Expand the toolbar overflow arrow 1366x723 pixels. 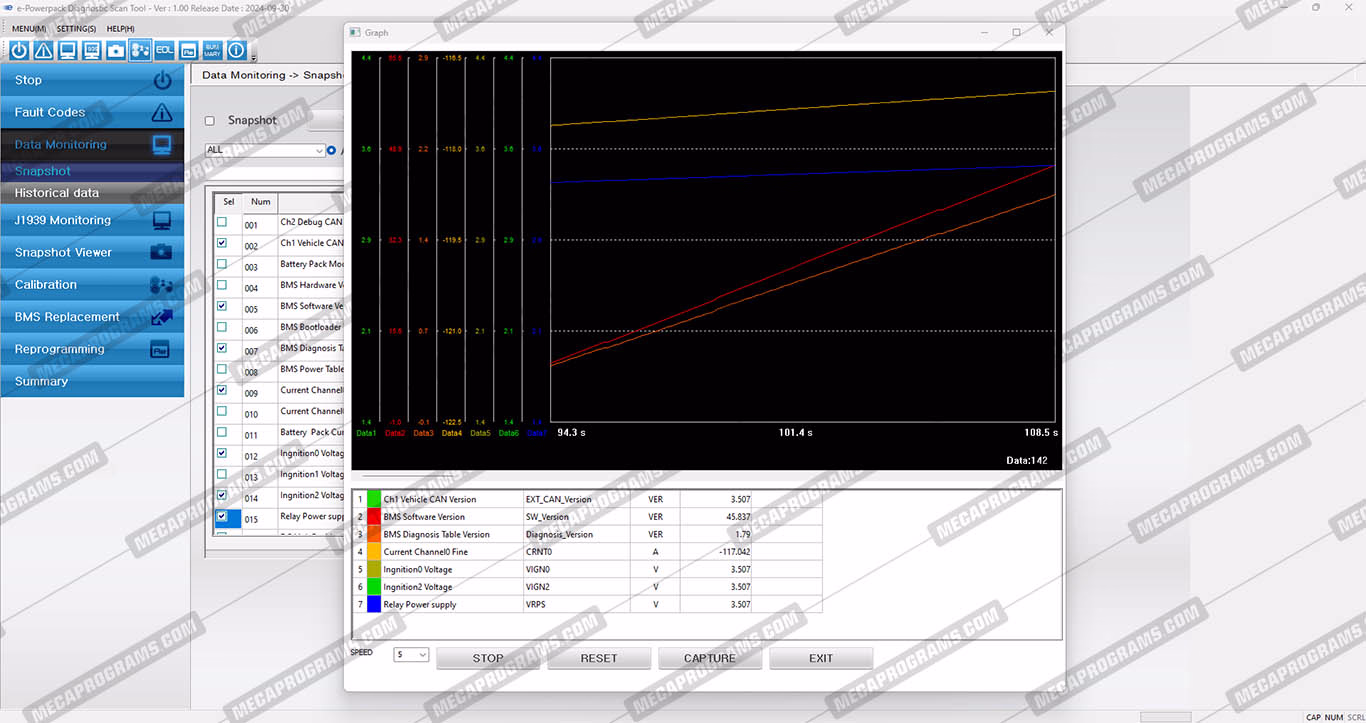(254, 59)
